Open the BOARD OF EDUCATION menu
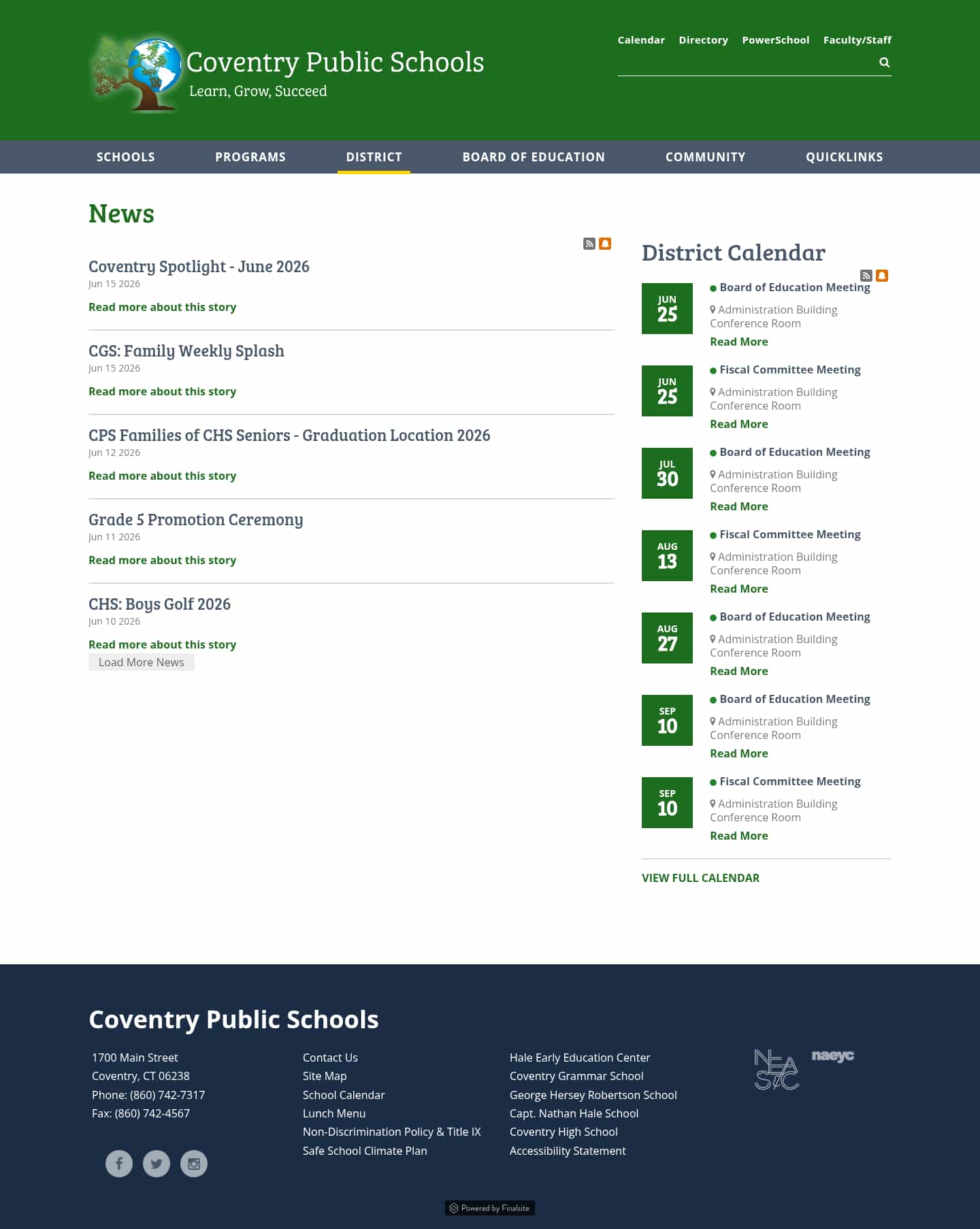Screen dimensions: 980x1229 click(x=534, y=157)
